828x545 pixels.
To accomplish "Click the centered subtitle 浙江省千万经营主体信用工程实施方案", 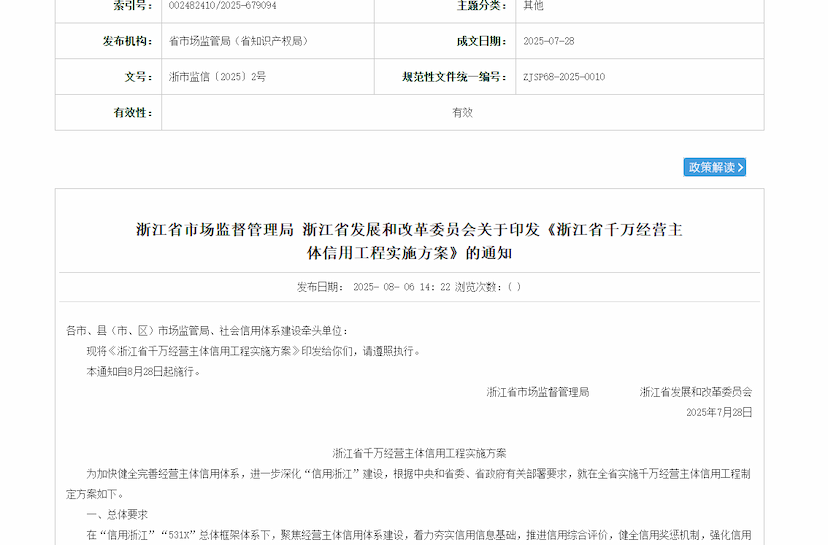I will (x=419, y=454).
